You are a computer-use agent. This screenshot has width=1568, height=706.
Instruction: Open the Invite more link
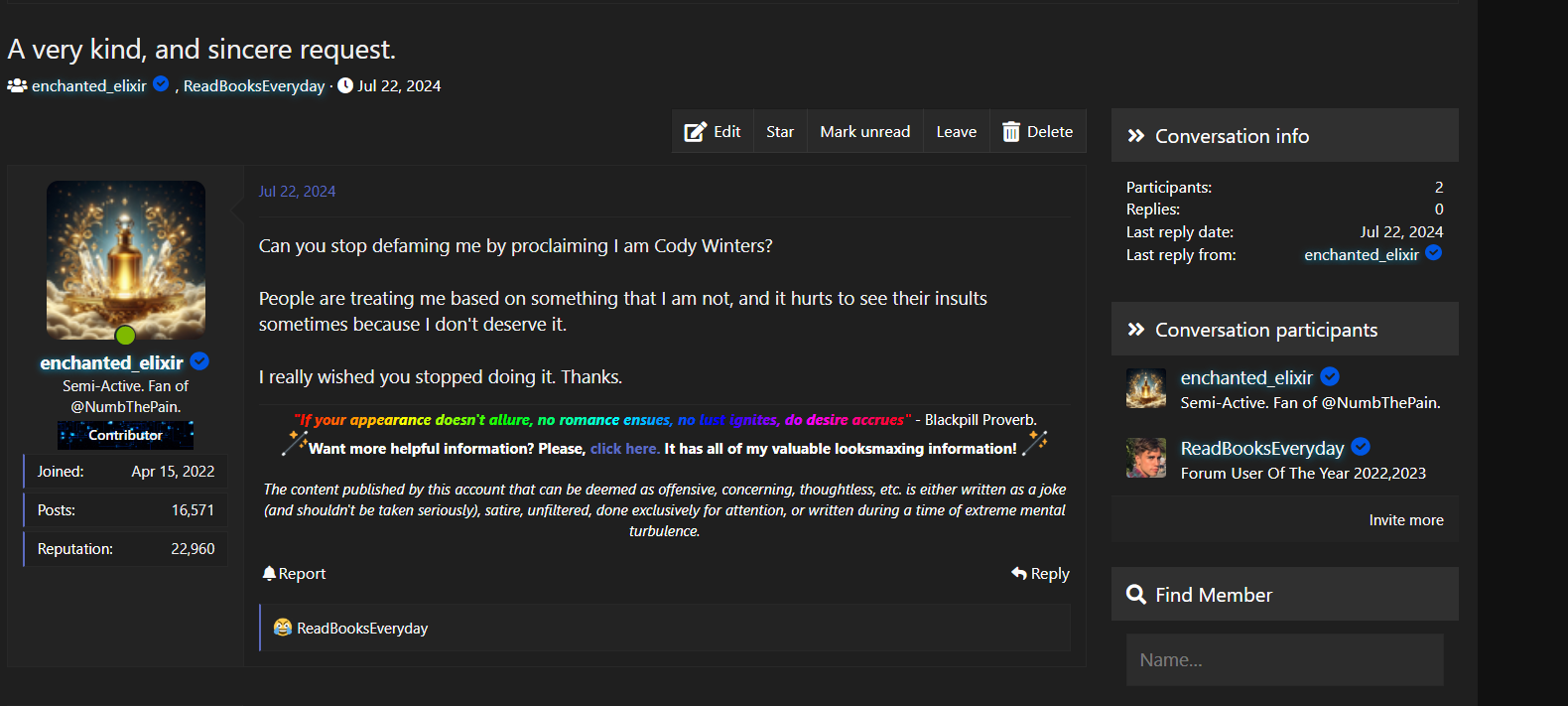coord(1405,520)
